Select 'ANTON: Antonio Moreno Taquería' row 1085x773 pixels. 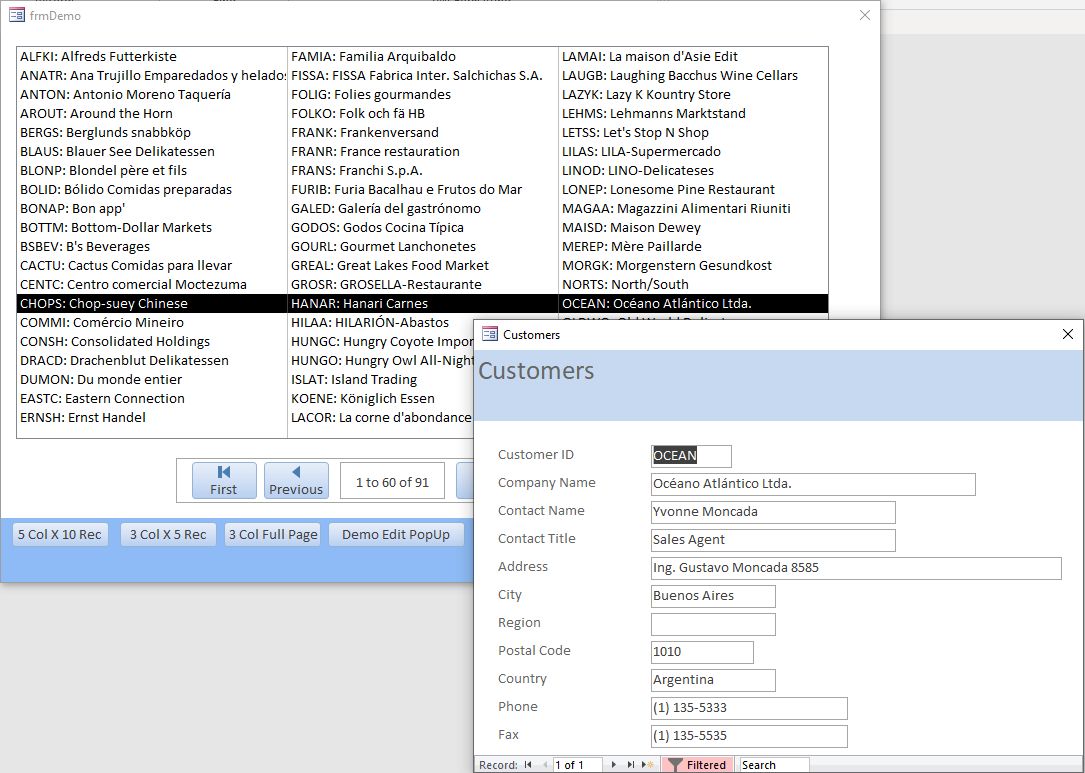(152, 95)
